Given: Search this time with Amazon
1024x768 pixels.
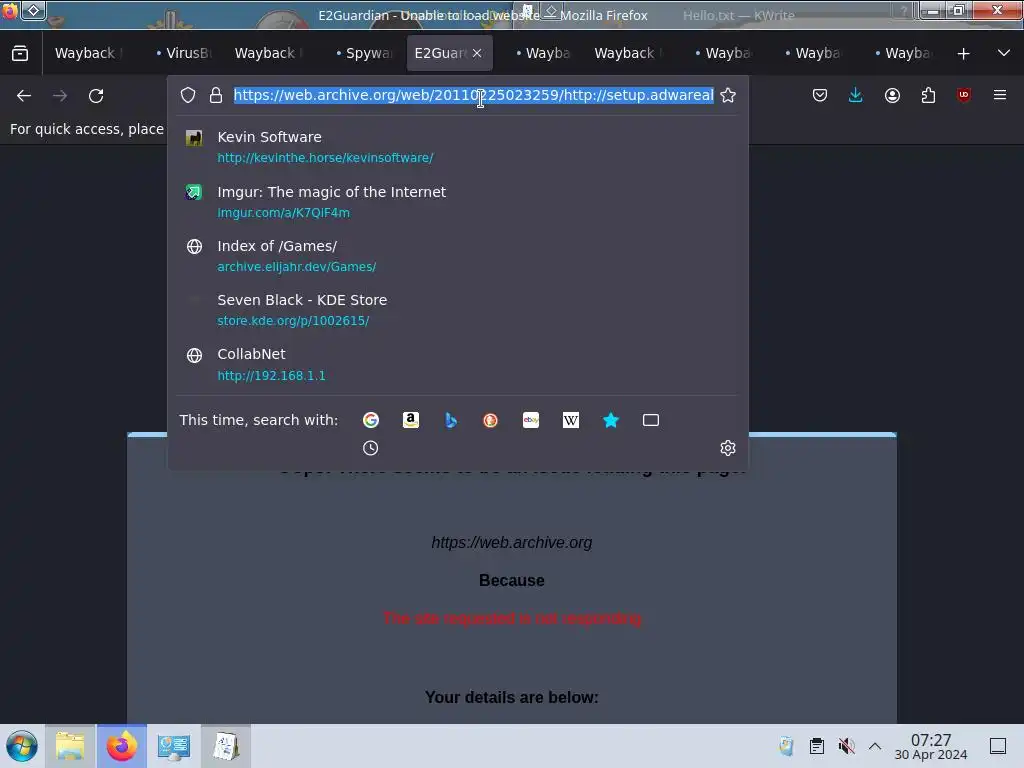Looking at the screenshot, I should tap(411, 420).
